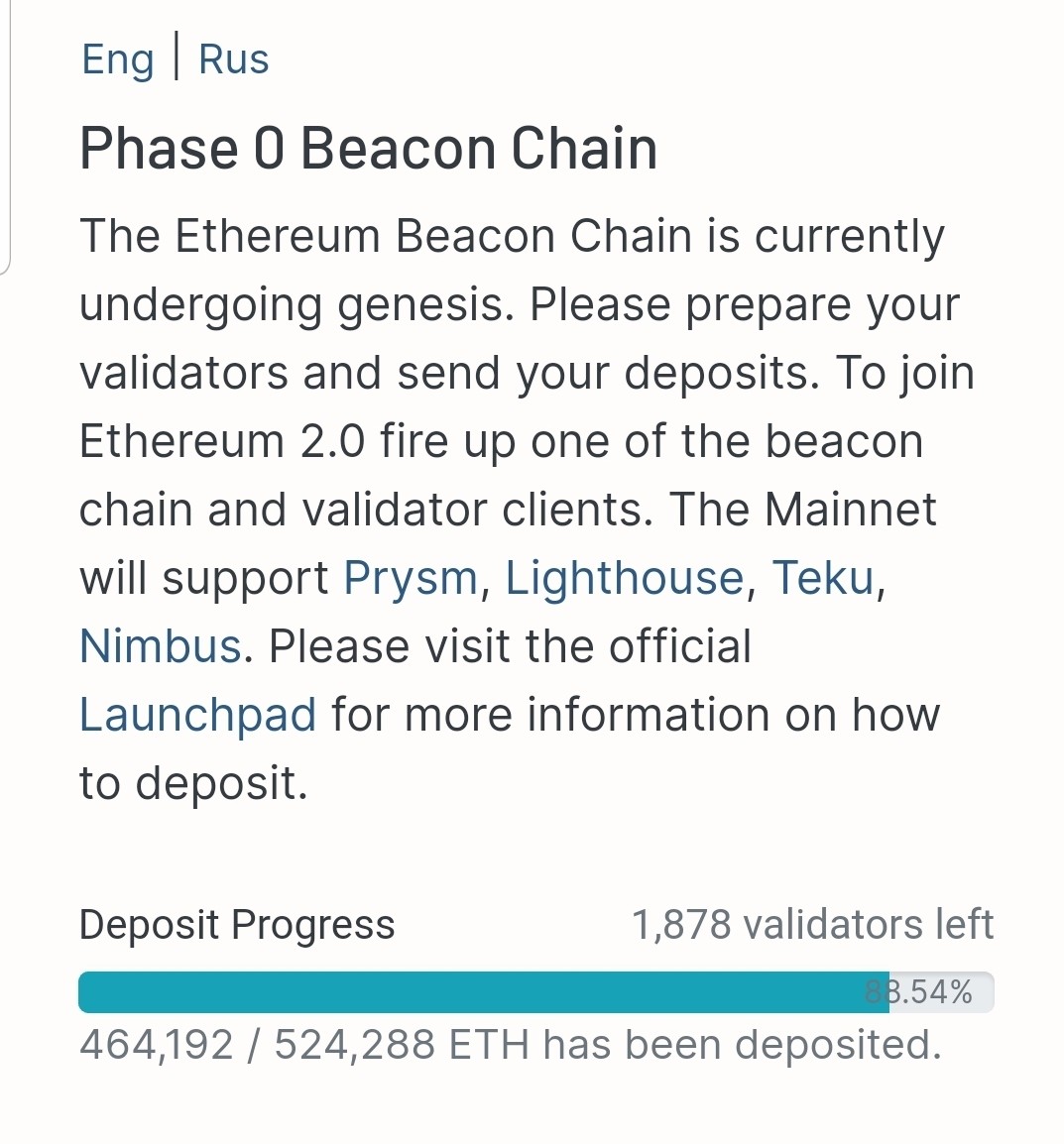Screen dimensions: 1064x1144
Task: Click the 'to deposit.' paragraph ending
Action: pos(193,783)
